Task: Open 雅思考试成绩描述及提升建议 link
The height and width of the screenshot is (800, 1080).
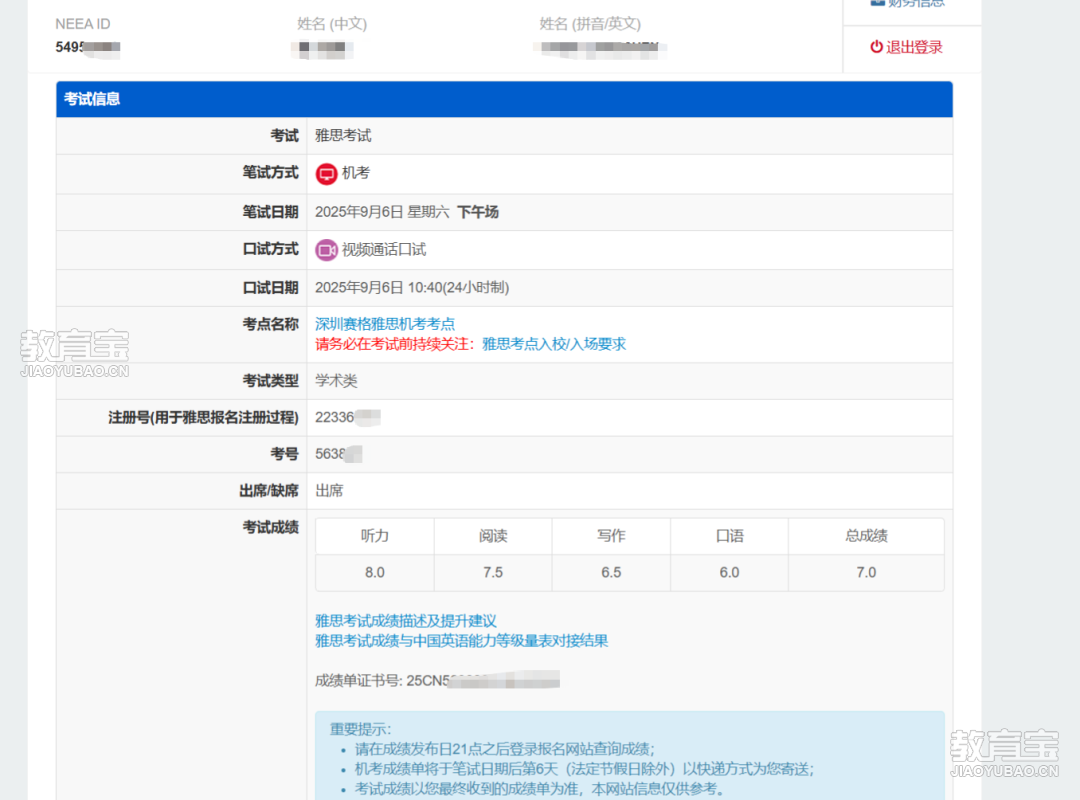Action: tap(406, 621)
